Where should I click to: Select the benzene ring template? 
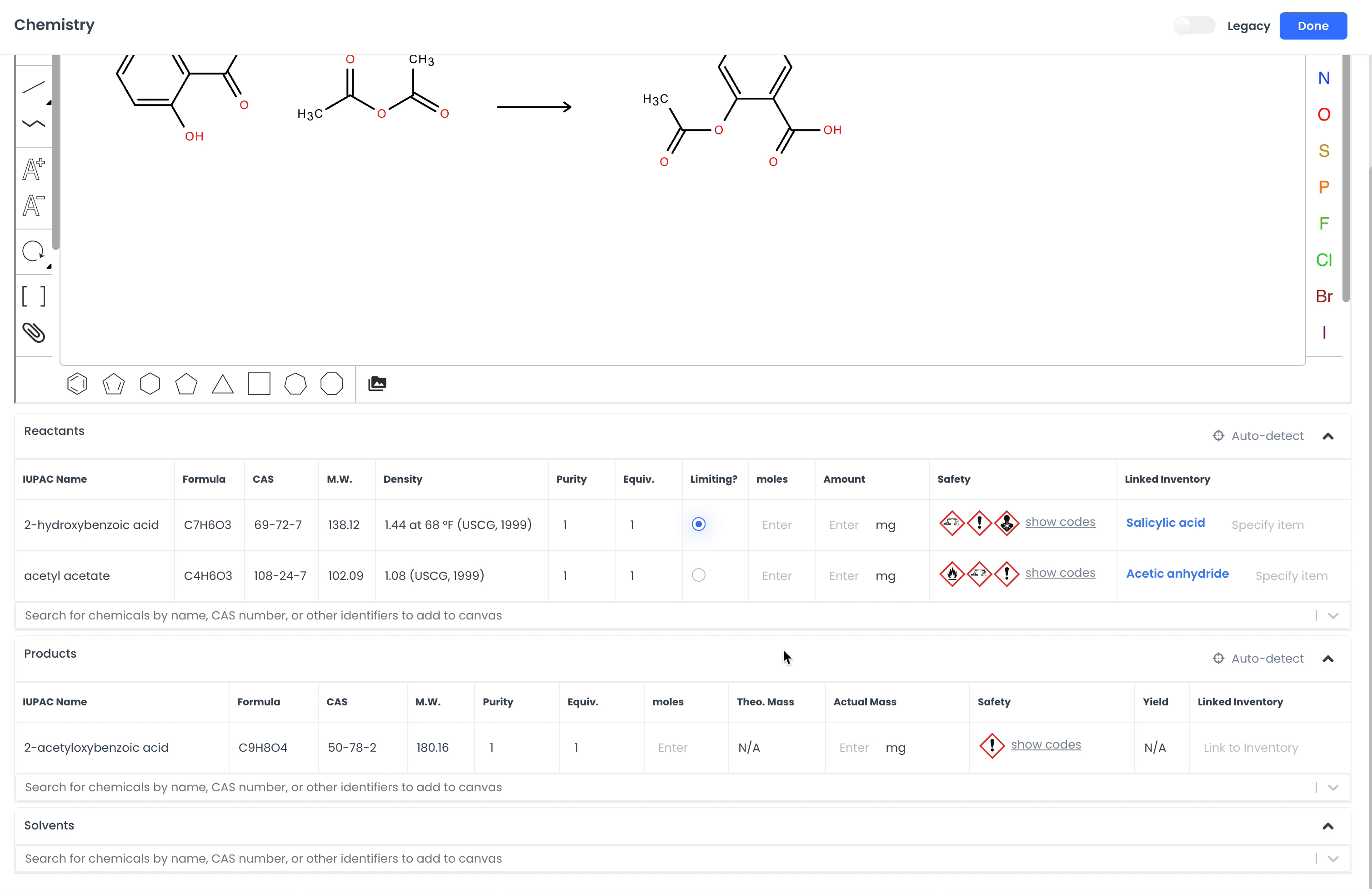coord(77,384)
